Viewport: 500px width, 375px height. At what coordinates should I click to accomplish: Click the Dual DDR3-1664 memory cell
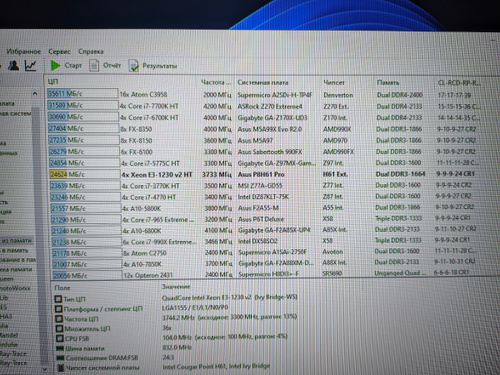pos(400,174)
